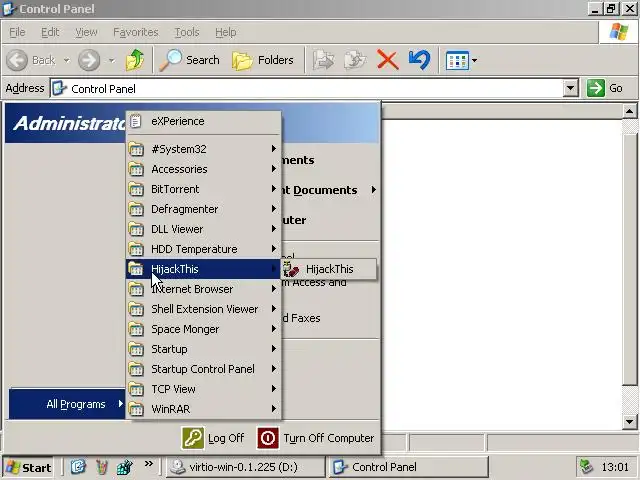This screenshot has width=640, height=480.
Task: Click the Internet Browser folder icon
Action: 136,289
